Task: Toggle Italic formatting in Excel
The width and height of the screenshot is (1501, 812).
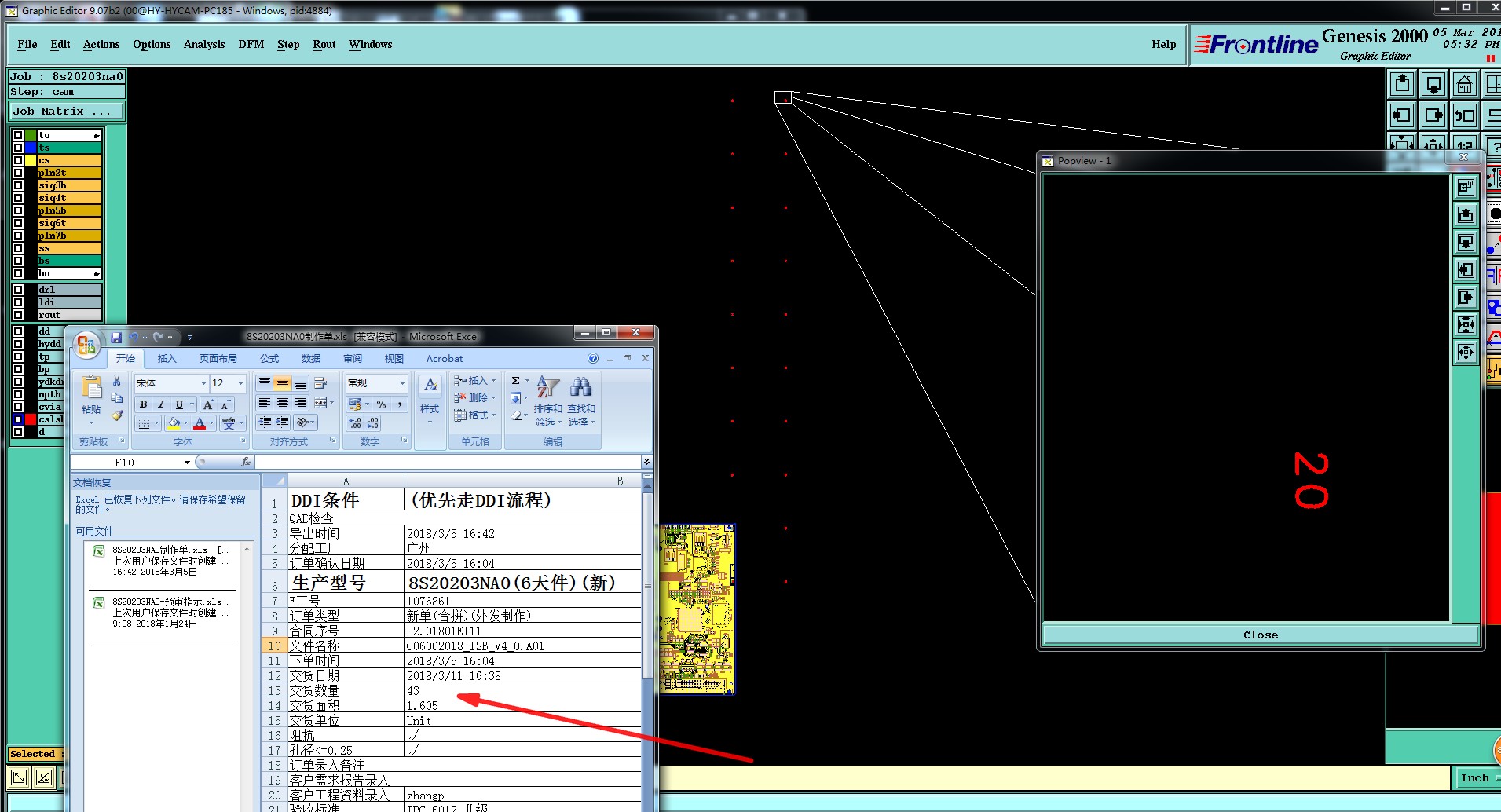Action: coord(161,404)
